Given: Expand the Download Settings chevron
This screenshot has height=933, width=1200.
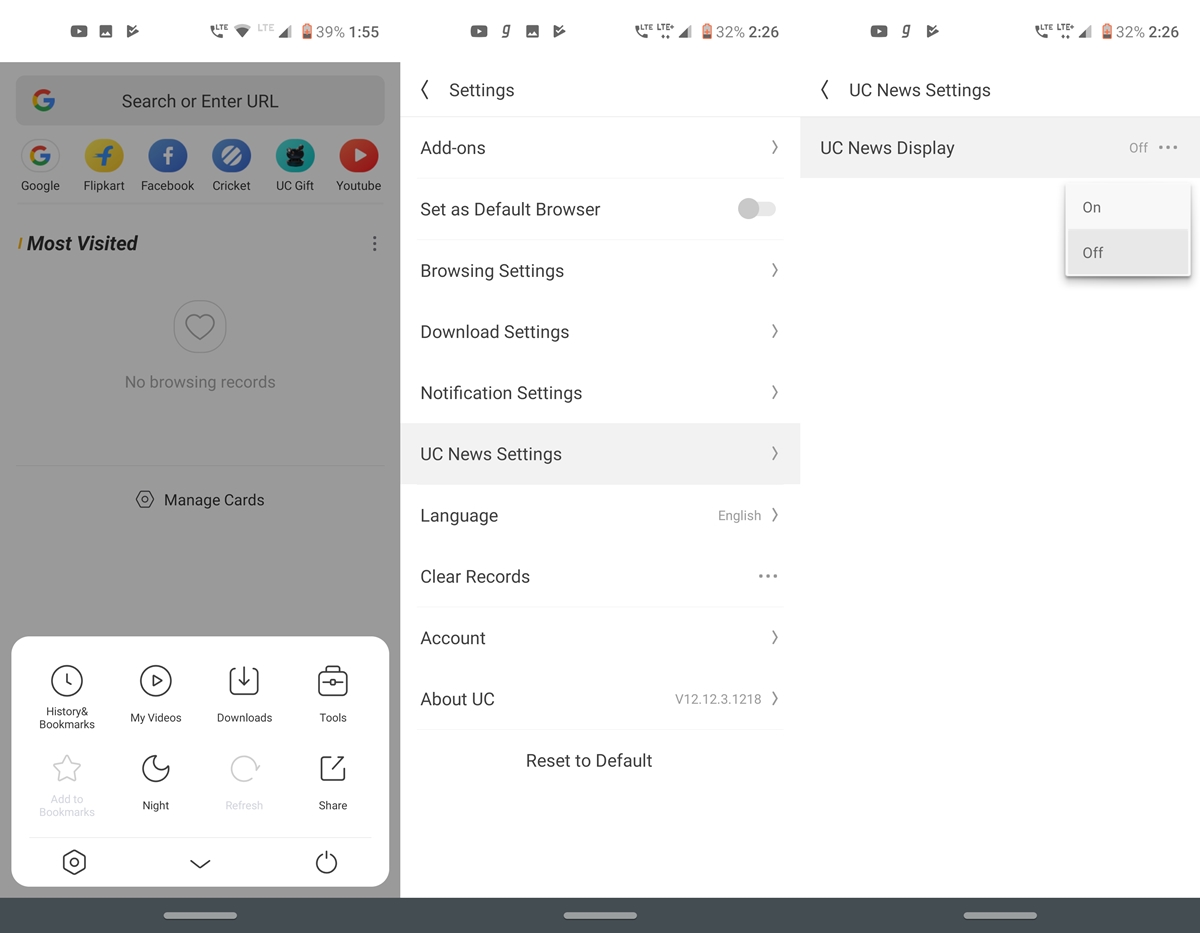Looking at the screenshot, I should tap(775, 332).
